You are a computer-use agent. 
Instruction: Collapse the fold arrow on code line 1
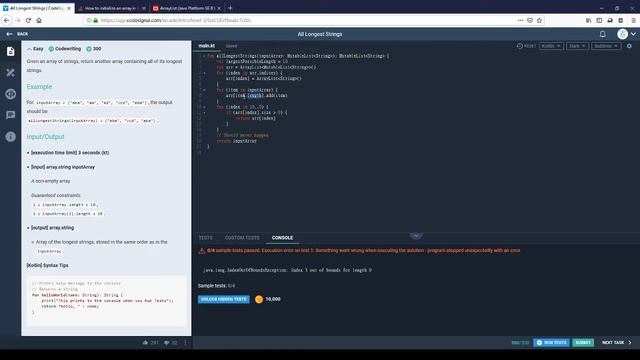point(204,56)
